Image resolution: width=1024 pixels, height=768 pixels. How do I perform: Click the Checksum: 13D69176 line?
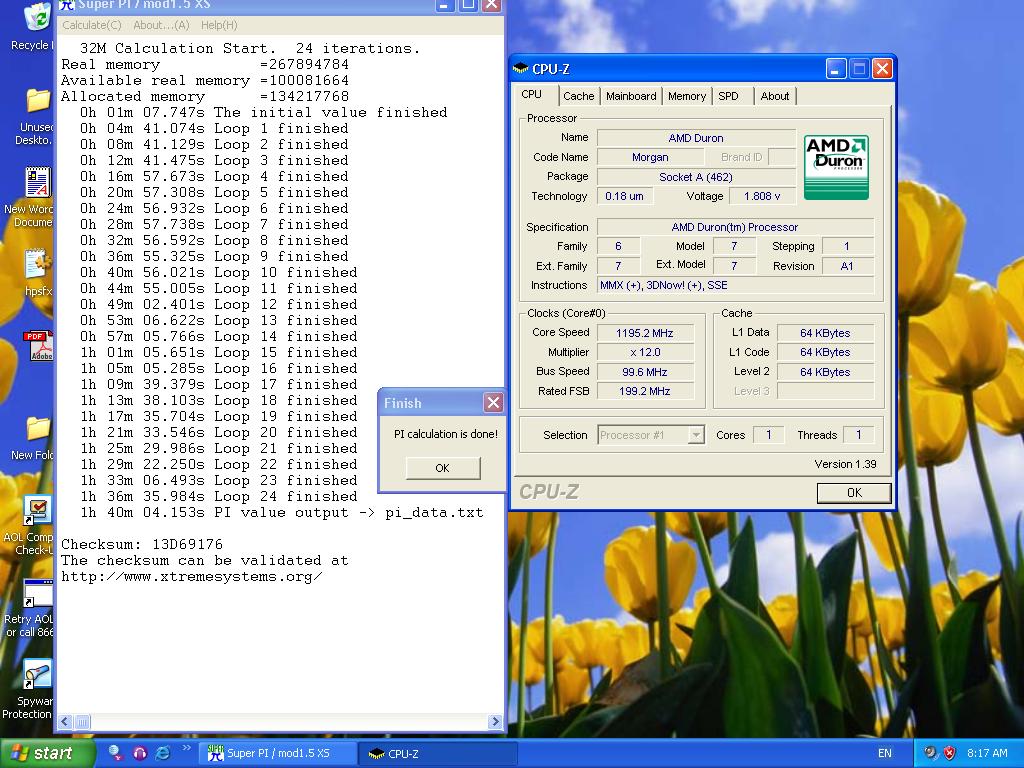pos(142,544)
